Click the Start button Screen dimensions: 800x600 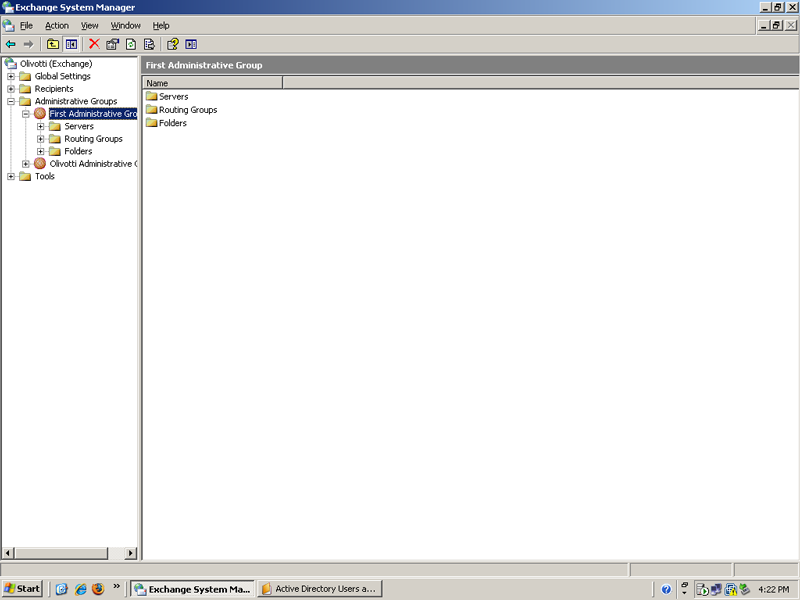click(x=22, y=589)
